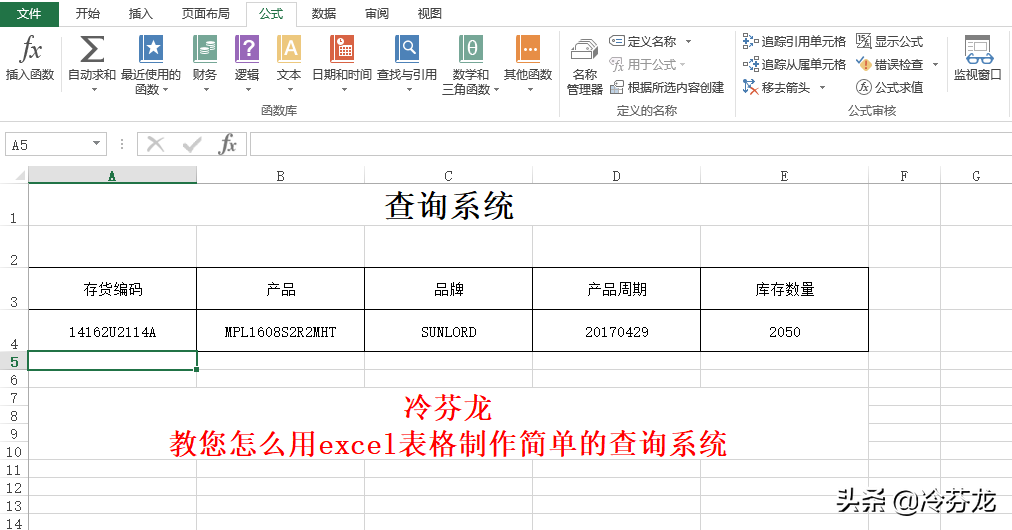Open More Functions (其他函数) icon
The width and height of the screenshot is (1012, 530).
pyautogui.click(x=528, y=50)
